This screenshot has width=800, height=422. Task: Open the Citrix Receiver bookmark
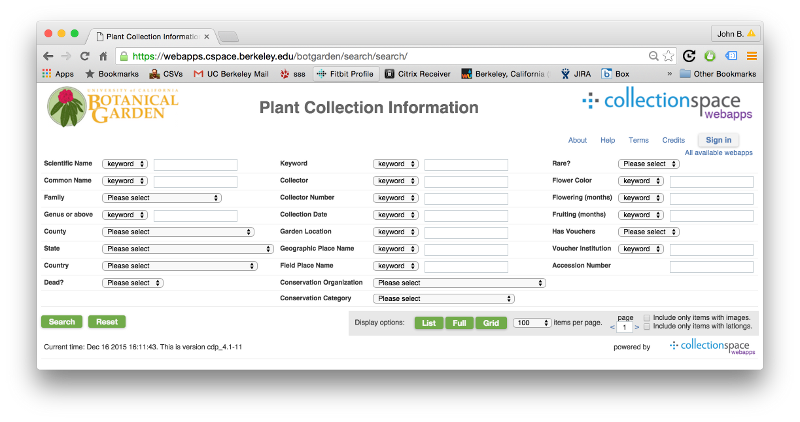[x=417, y=74]
